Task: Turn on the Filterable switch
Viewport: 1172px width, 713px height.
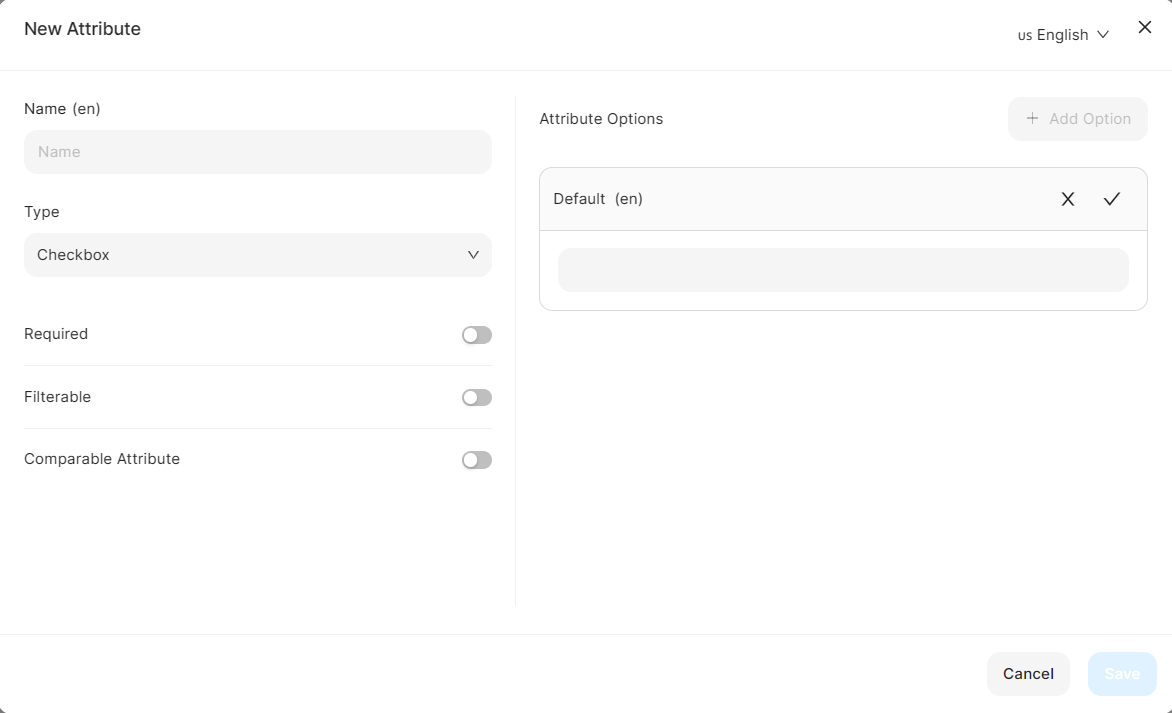Action: pyautogui.click(x=477, y=398)
